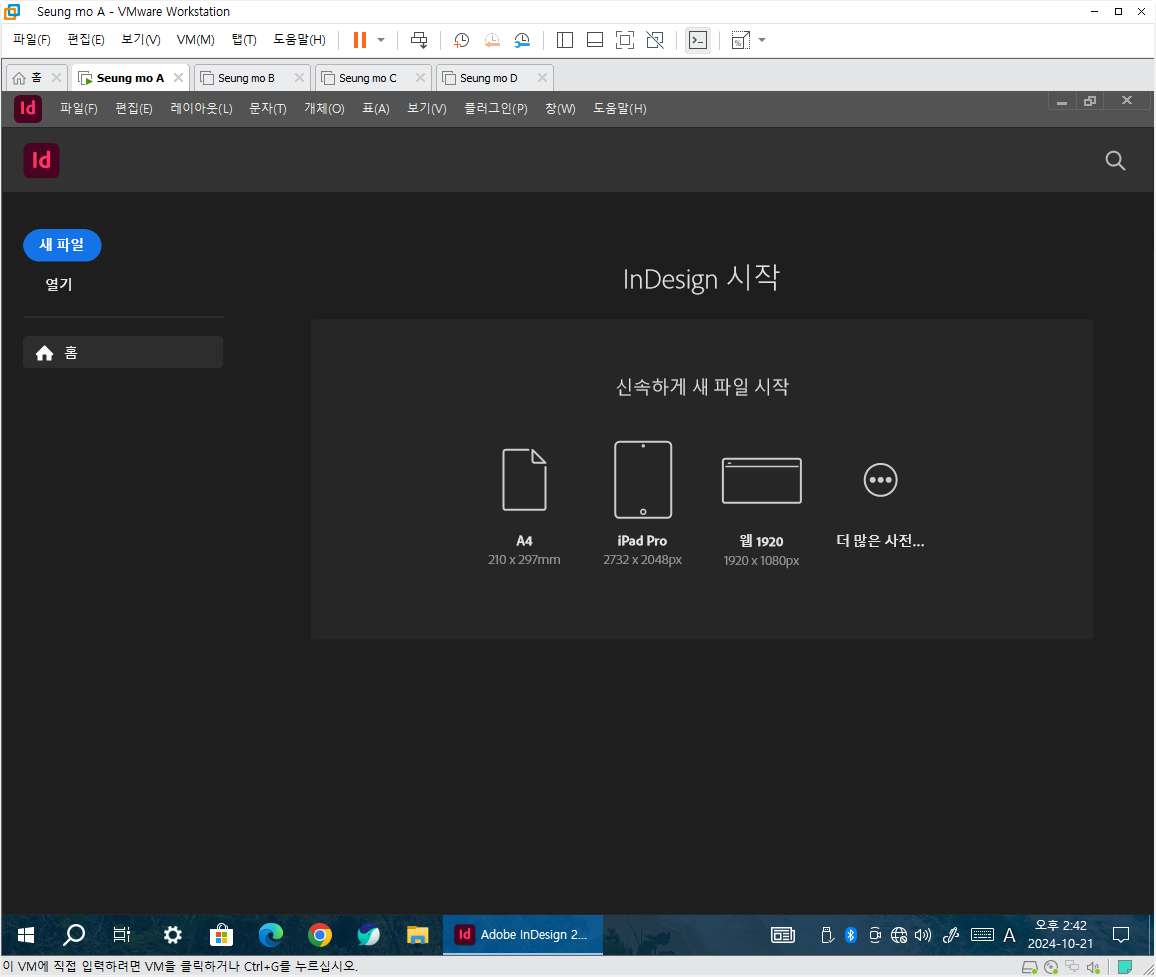Open the snapshot manager icon
The image size is (1156, 977).
pyautogui.click(x=522, y=40)
